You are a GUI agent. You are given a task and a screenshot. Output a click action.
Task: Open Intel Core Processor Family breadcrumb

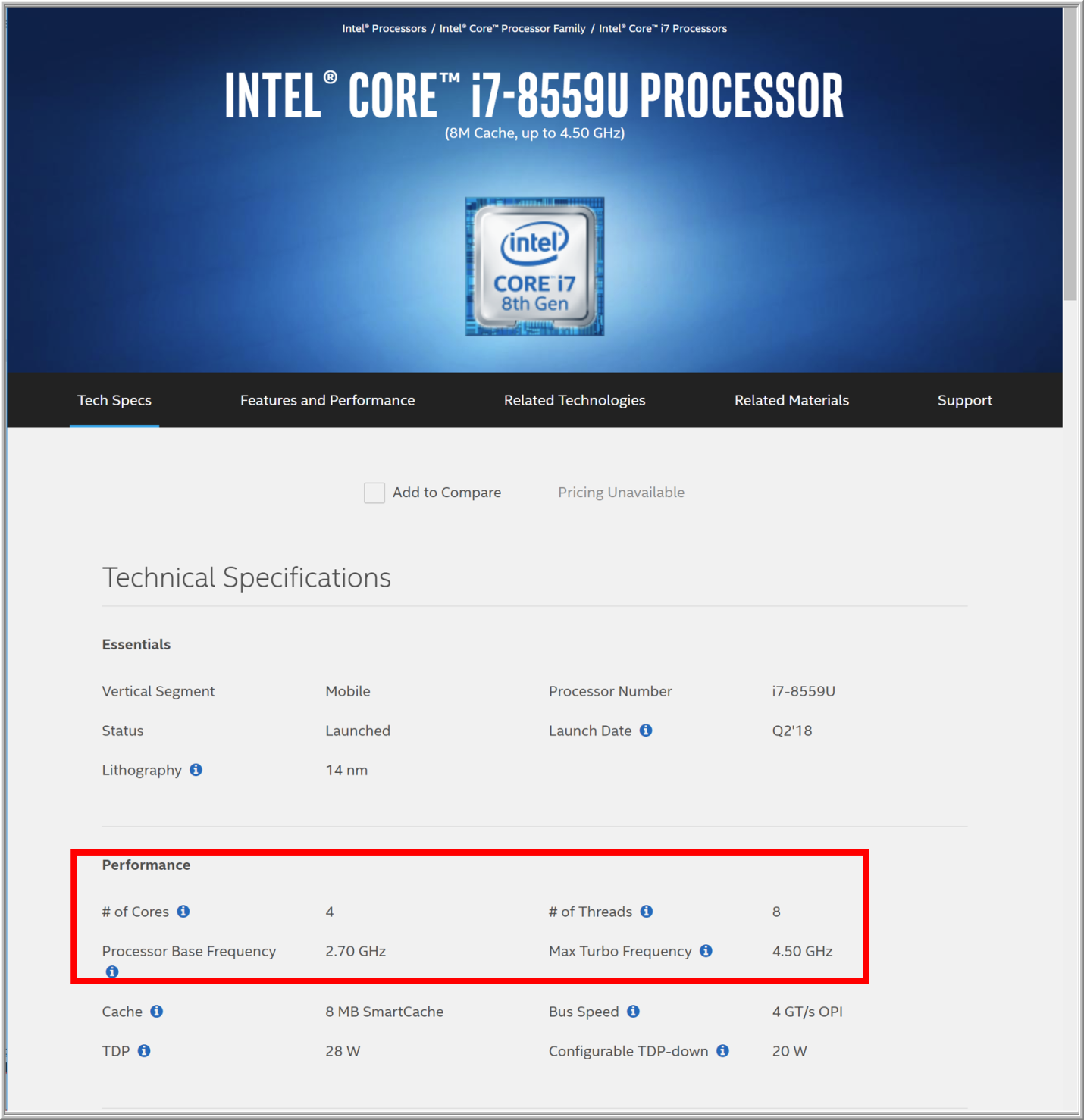[x=512, y=28]
